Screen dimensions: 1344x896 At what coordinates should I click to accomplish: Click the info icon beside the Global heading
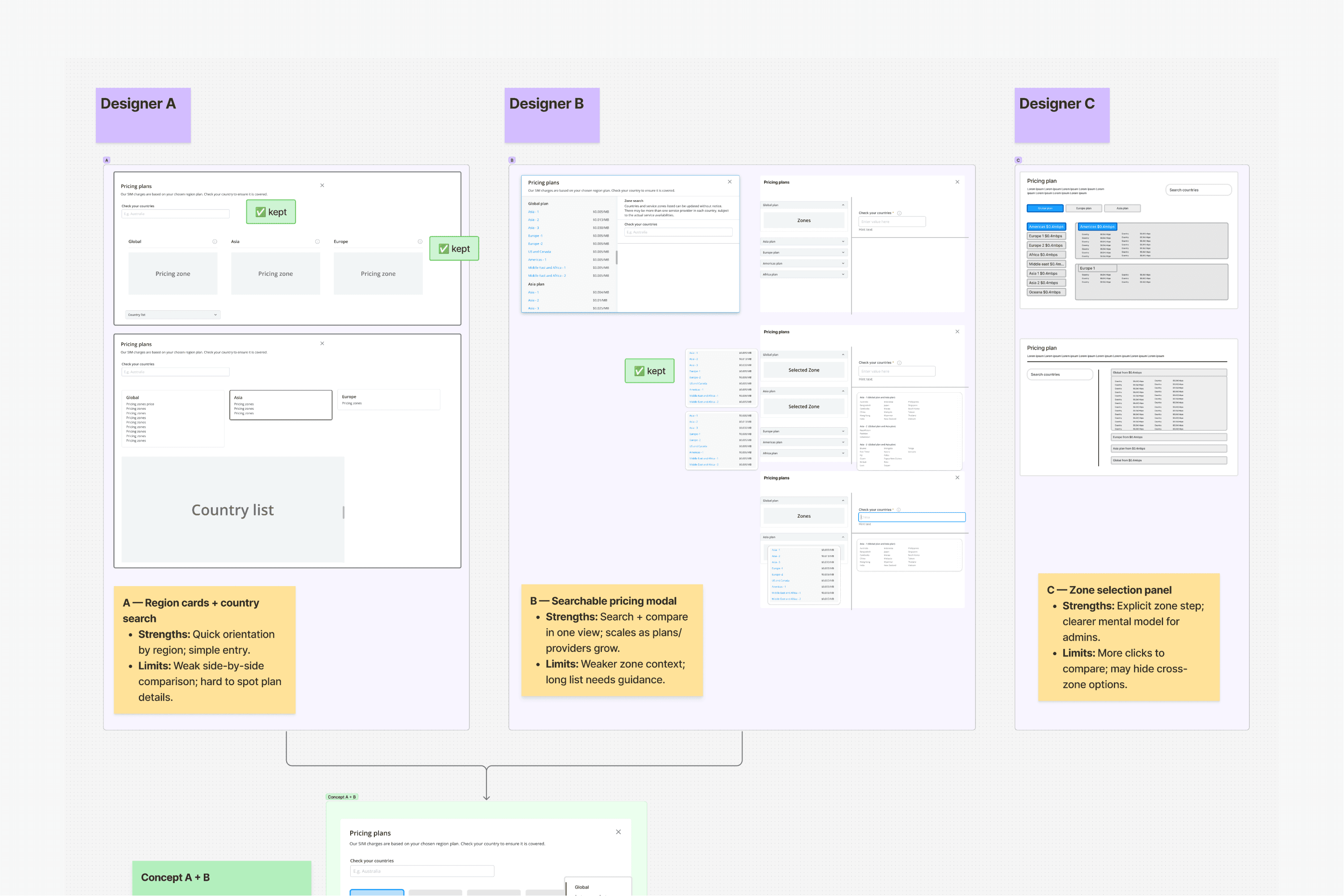pyautogui.click(x=215, y=242)
